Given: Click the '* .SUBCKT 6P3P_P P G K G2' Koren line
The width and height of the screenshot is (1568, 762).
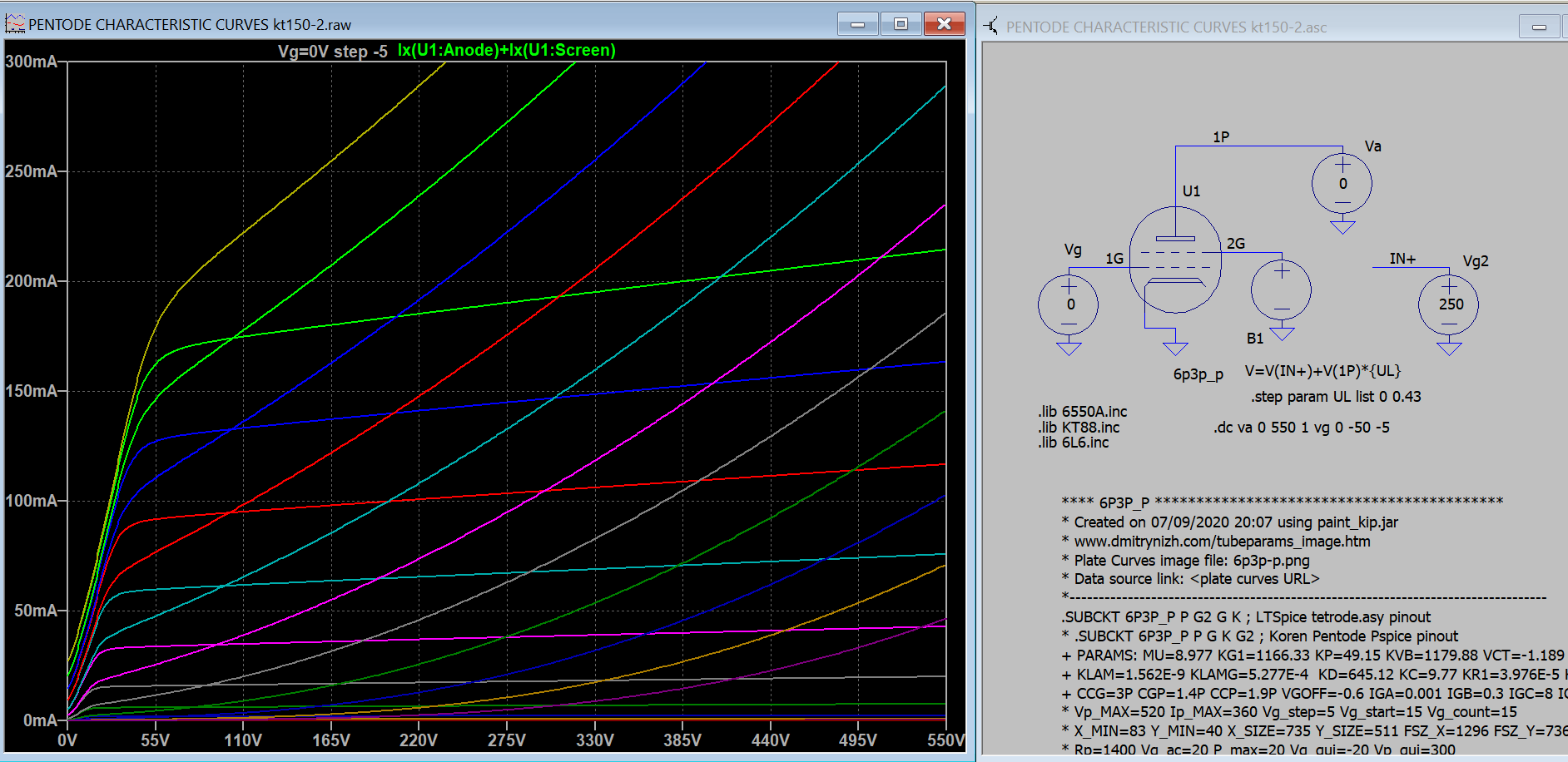Looking at the screenshot, I should pyautogui.click(x=1260, y=636).
